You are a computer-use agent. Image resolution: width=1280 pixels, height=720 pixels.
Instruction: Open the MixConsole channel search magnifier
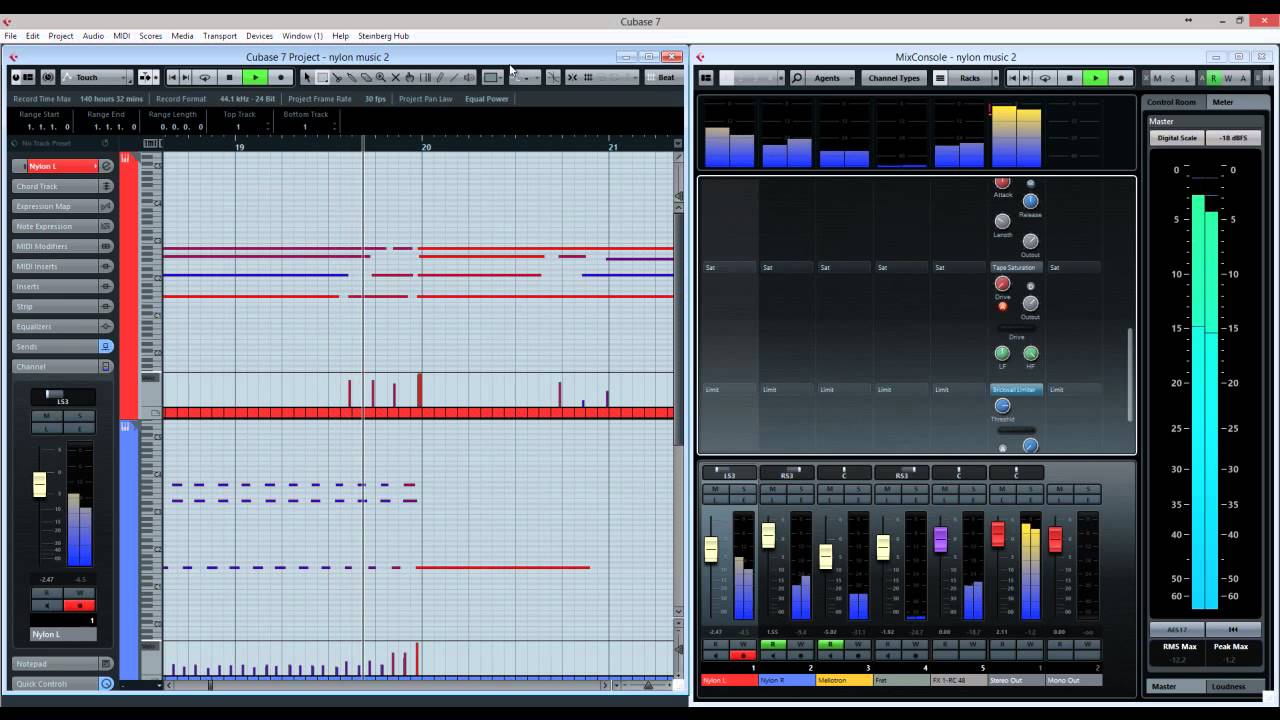[797, 77]
